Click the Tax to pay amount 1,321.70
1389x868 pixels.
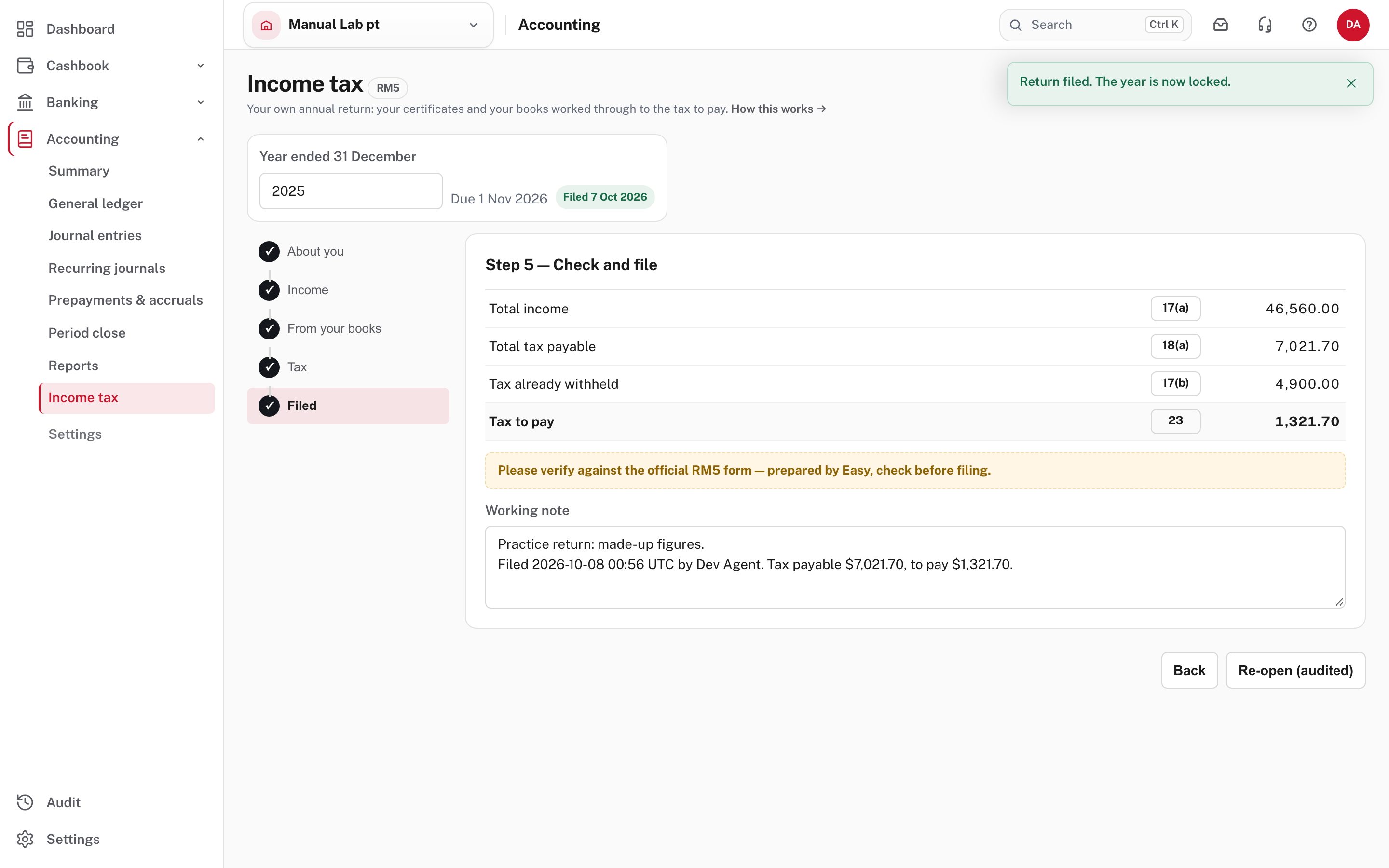tap(1307, 421)
